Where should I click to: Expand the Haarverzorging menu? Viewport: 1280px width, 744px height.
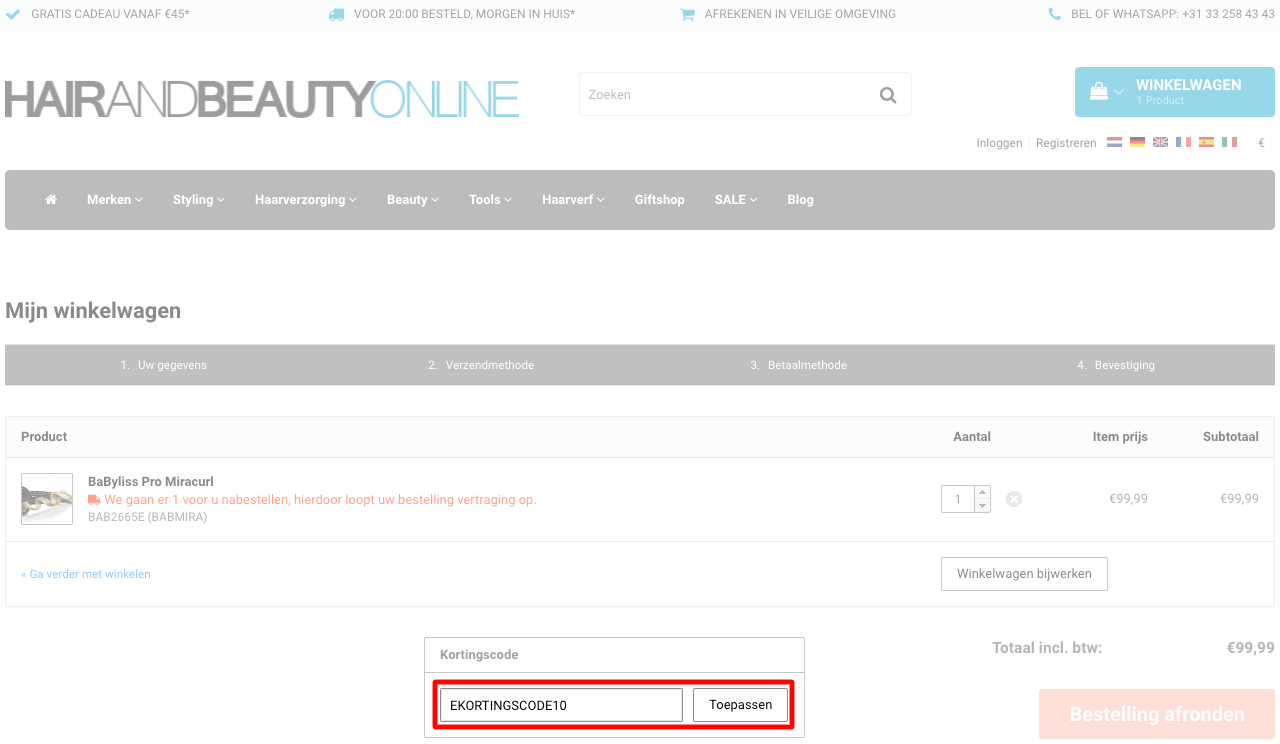tap(305, 200)
